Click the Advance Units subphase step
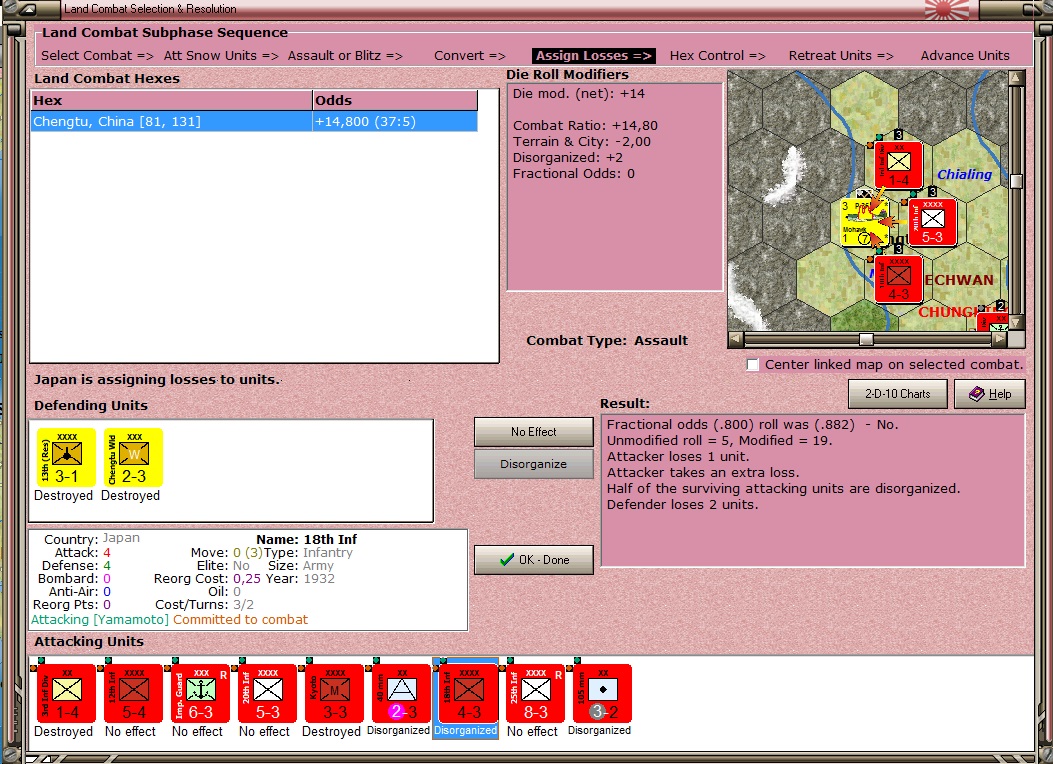The image size is (1053, 764). pyautogui.click(x=965, y=56)
